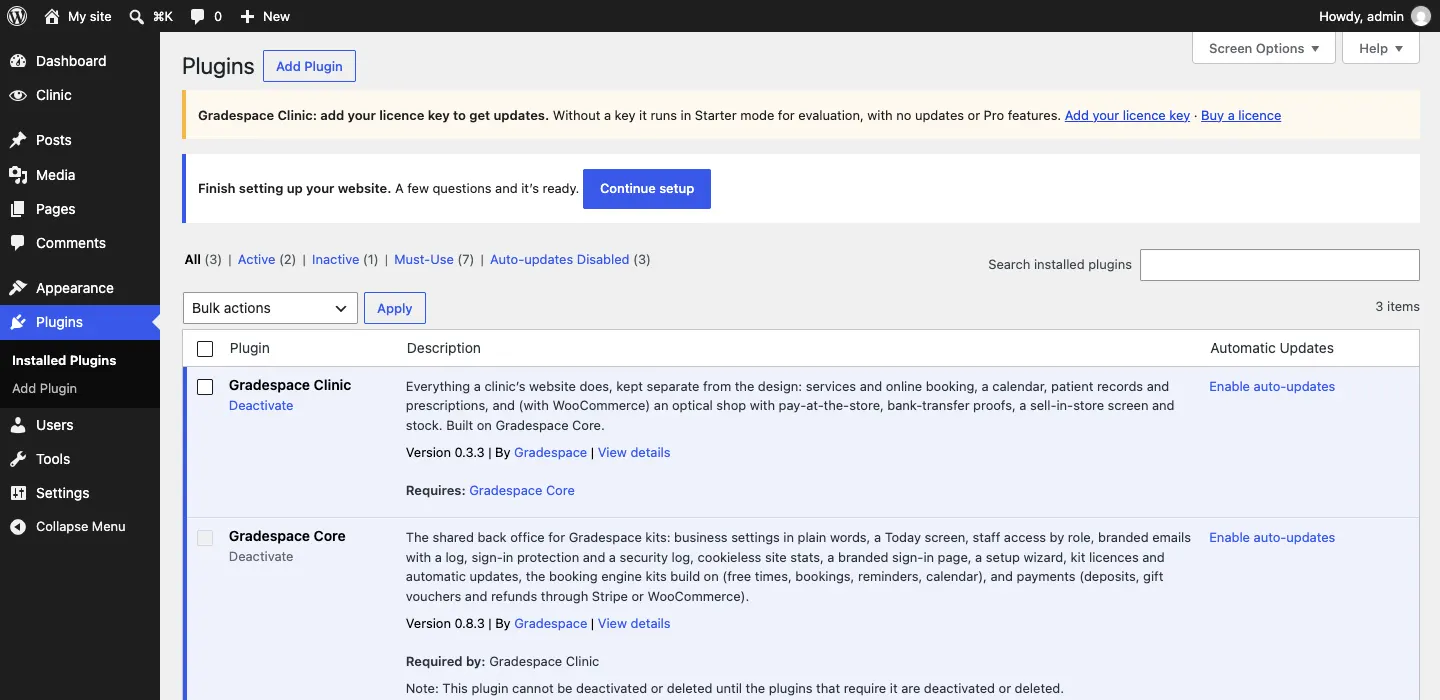Click the Dashboard gauge icon in sidebar

(18, 61)
